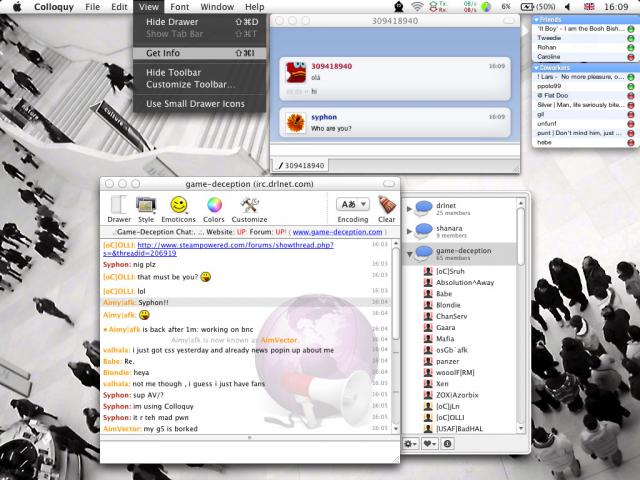
Task: Open the Encoding dropdown in the toolbar
Action: coord(353,204)
